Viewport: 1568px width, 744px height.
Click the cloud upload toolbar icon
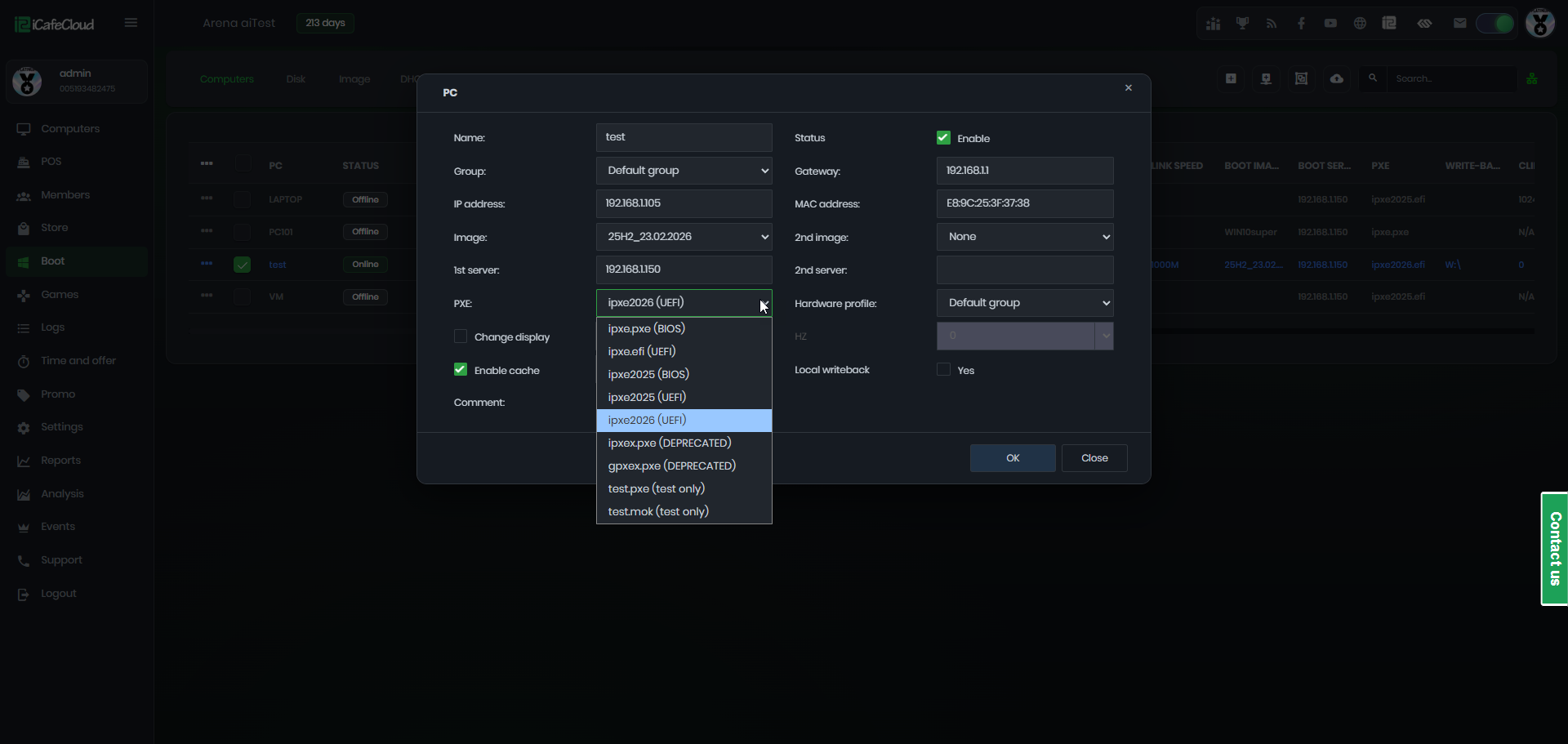pyautogui.click(x=1337, y=78)
